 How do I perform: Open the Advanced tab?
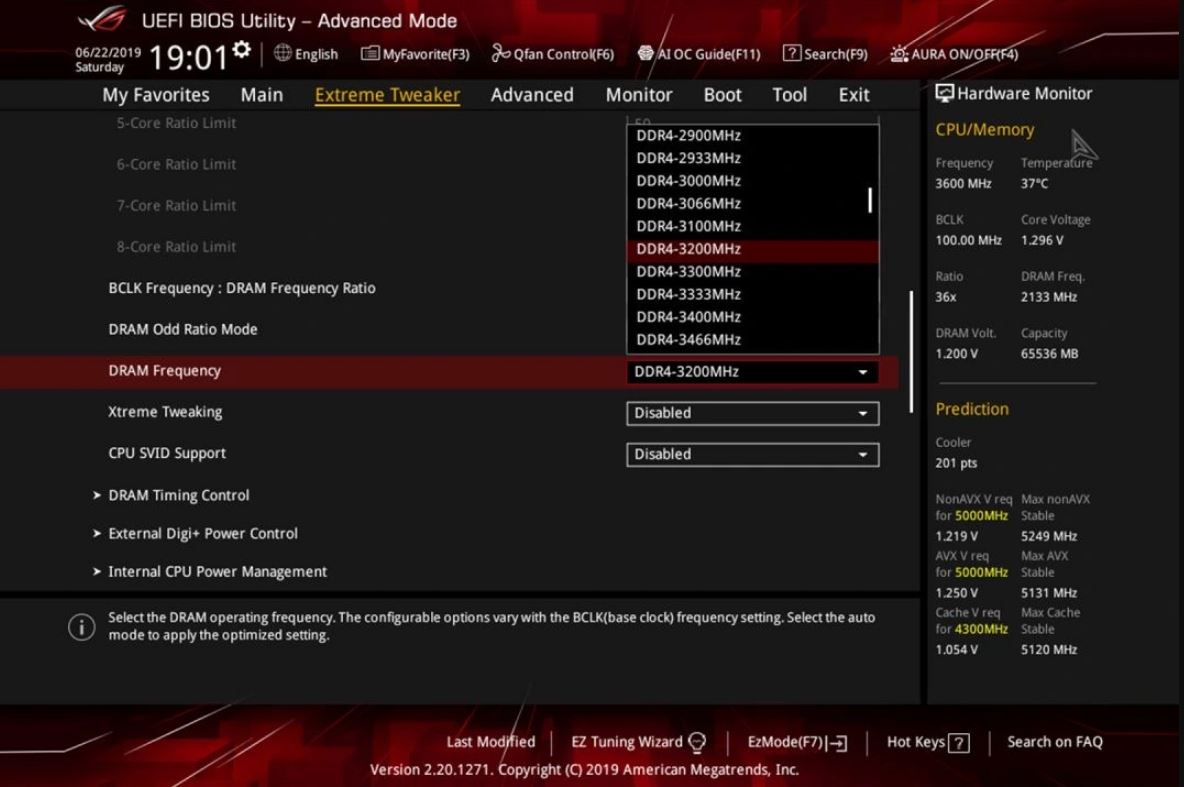(532, 95)
